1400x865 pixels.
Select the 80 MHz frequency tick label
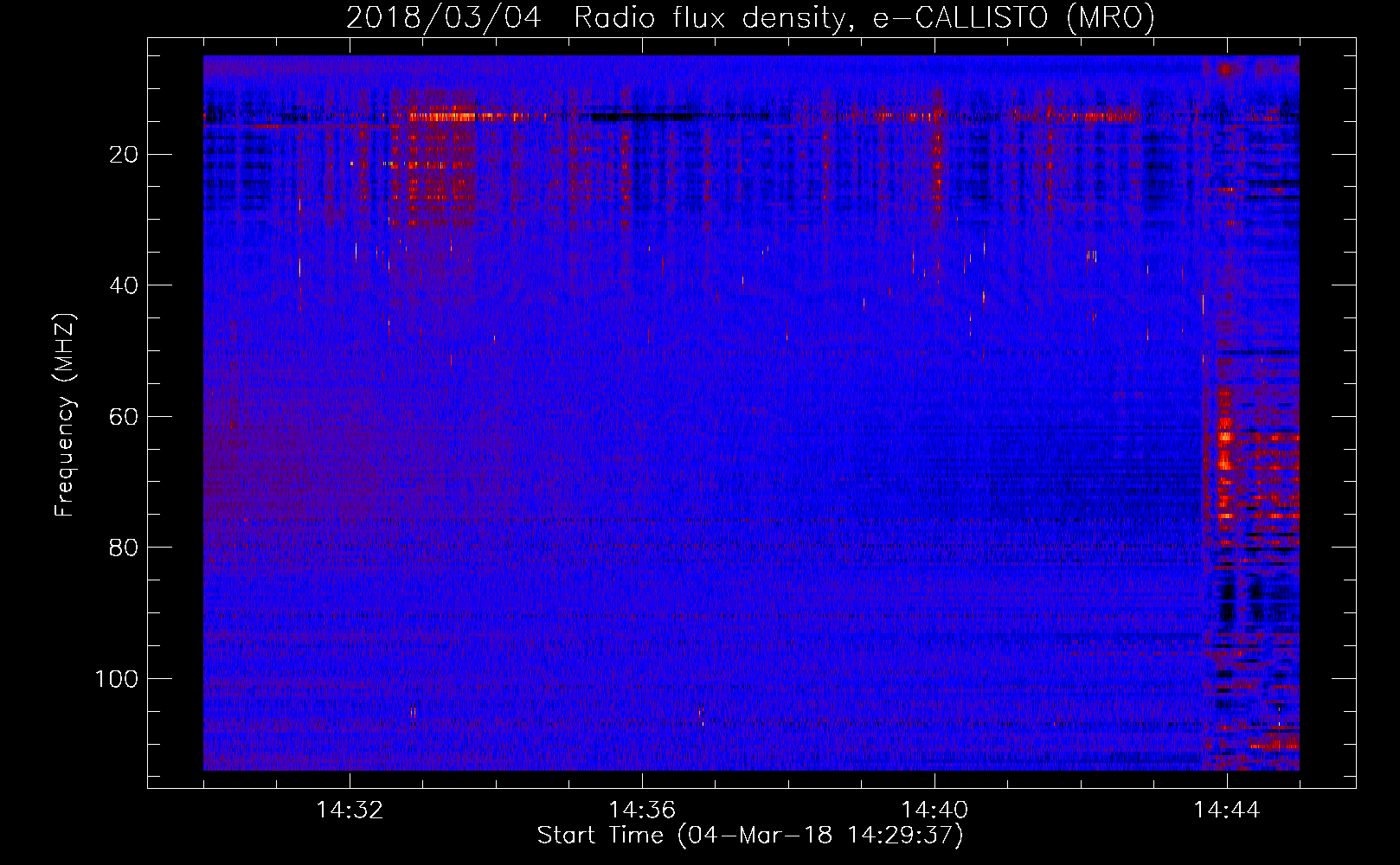click(x=125, y=548)
